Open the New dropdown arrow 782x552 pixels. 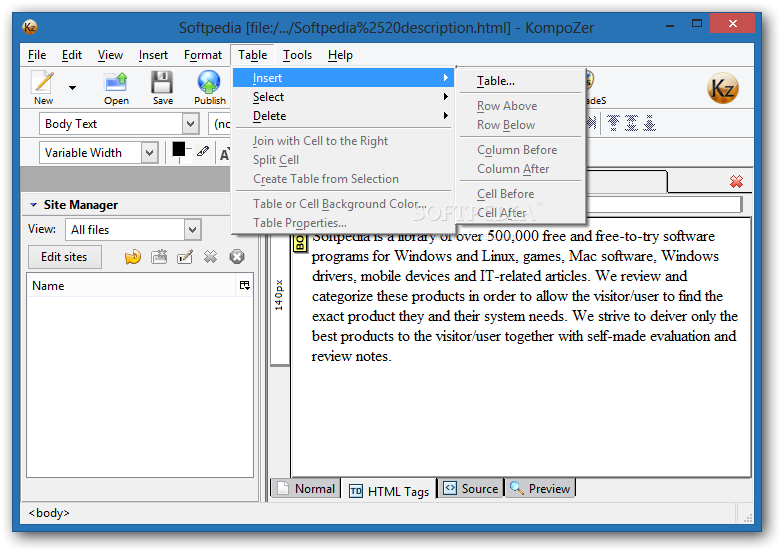72,88
